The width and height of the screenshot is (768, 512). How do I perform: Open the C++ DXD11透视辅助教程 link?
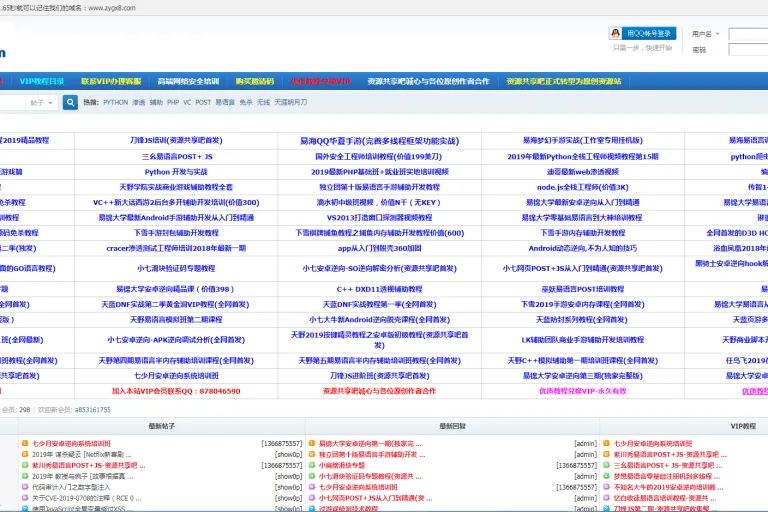[379, 289]
